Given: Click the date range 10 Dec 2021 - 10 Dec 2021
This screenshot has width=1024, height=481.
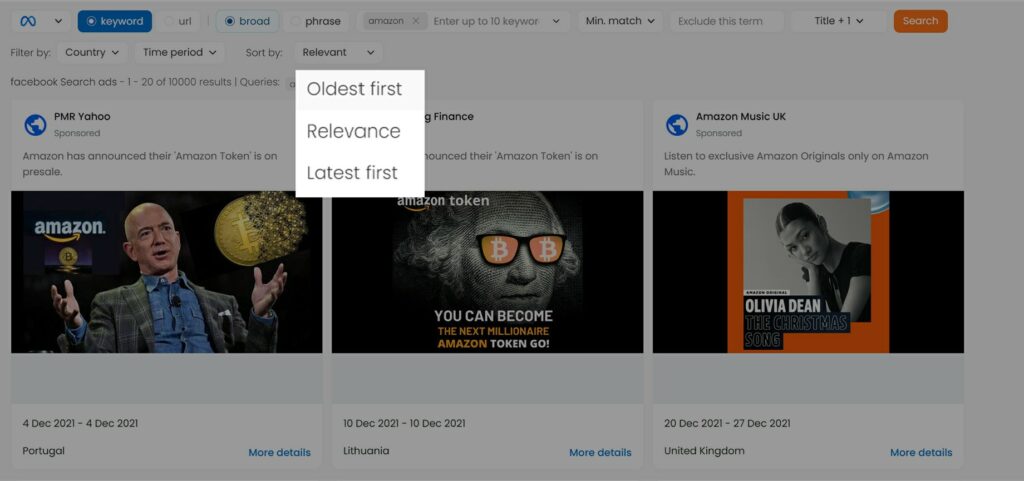Looking at the screenshot, I should (x=404, y=424).
